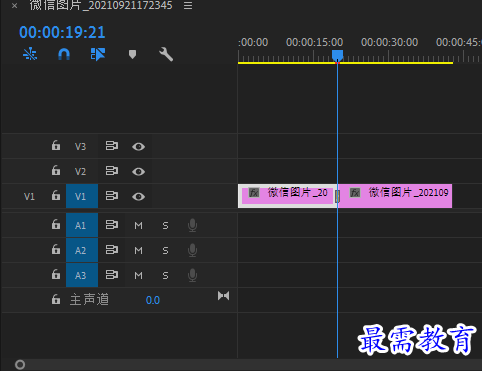Image resolution: width=482 pixels, height=371 pixels.
Task: Select the 微信图片_20210921172345 sequence tab
Action: (x=101, y=5)
